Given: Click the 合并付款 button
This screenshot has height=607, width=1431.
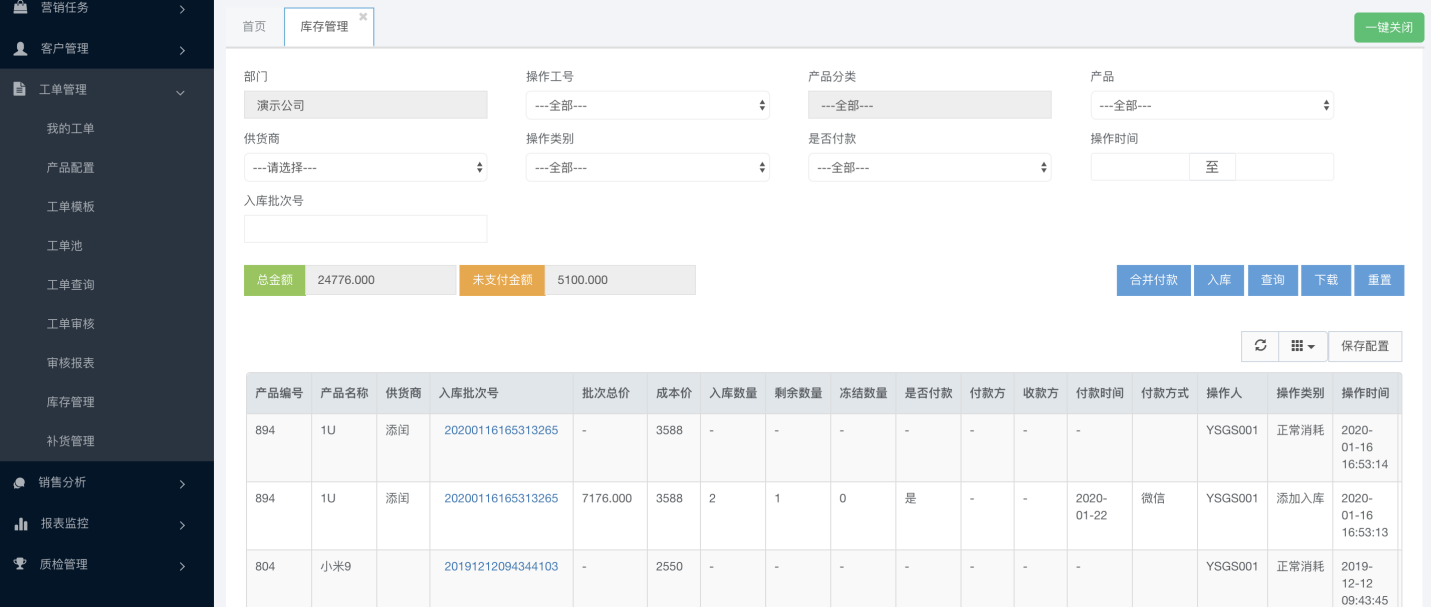Looking at the screenshot, I should pos(1153,280).
